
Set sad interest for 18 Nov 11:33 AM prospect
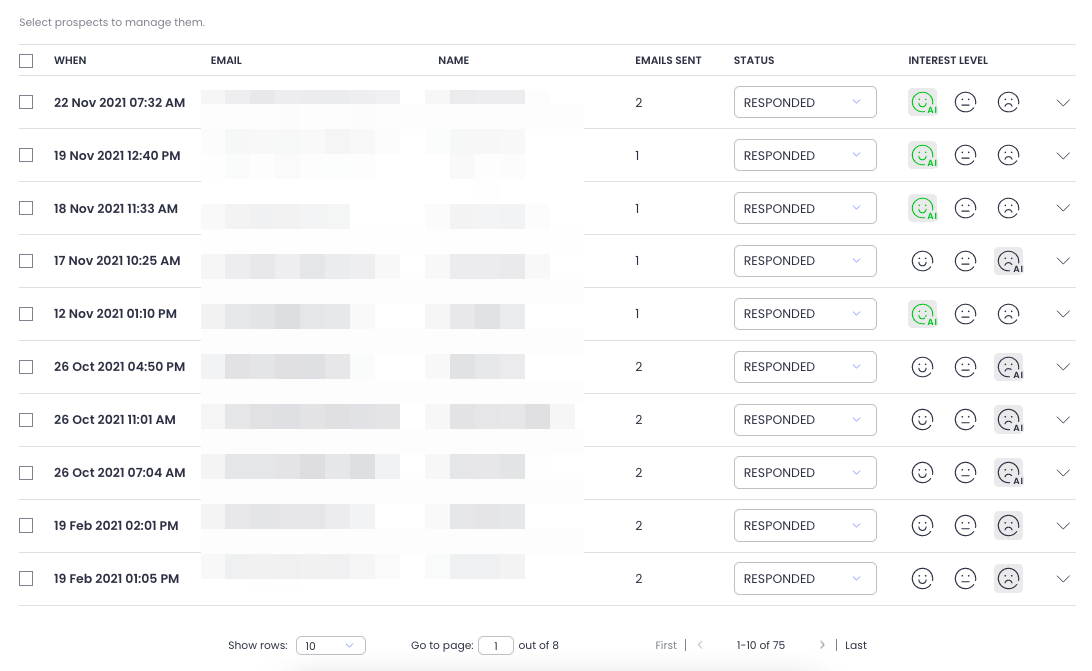1008,208
